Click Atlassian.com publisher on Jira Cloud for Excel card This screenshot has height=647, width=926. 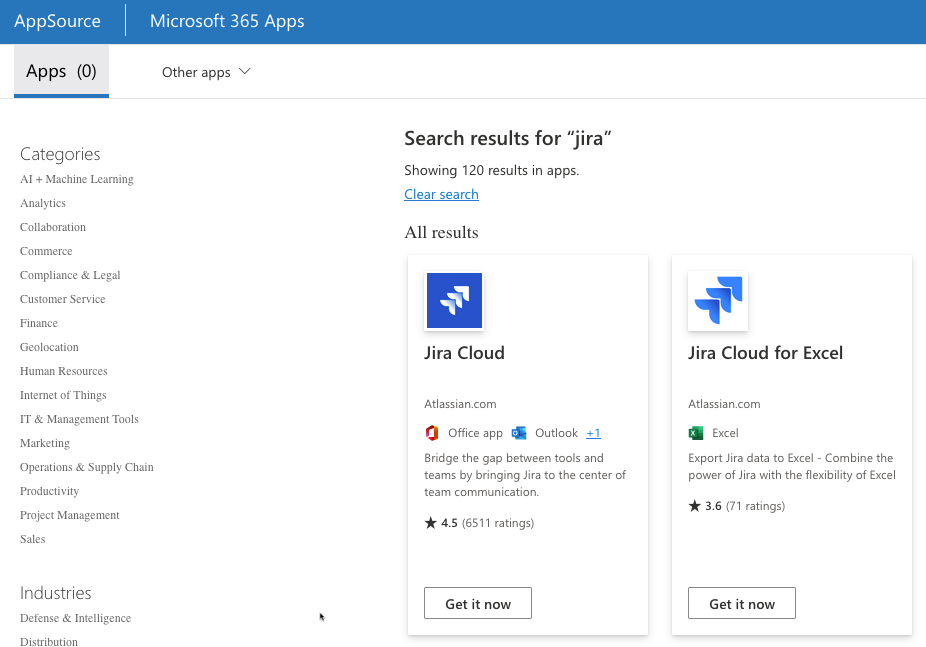[724, 404]
